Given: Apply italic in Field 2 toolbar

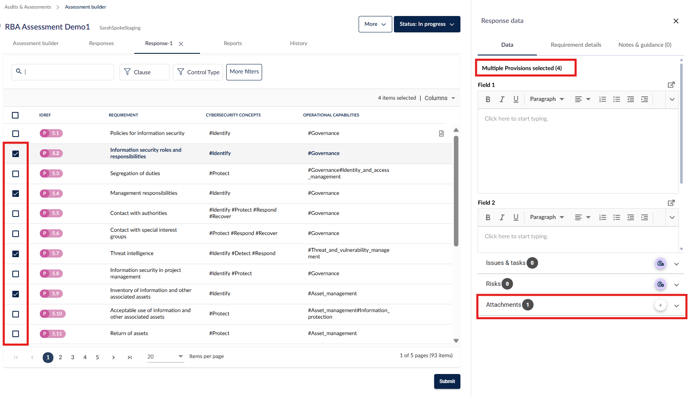Looking at the screenshot, I should pyautogui.click(x=502, y=217).
